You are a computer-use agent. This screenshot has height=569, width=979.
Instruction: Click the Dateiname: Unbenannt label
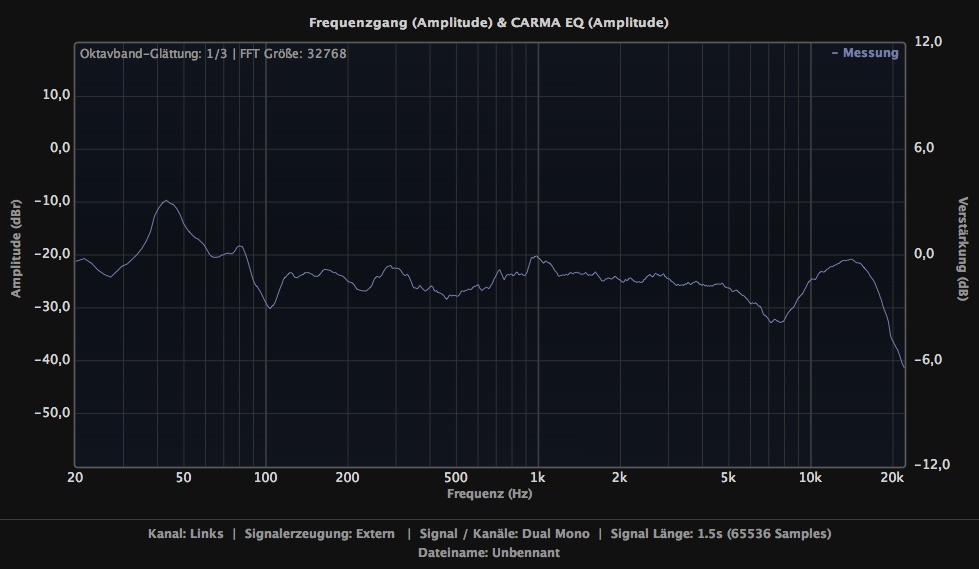pyautogui.click(x=489, y=552)
